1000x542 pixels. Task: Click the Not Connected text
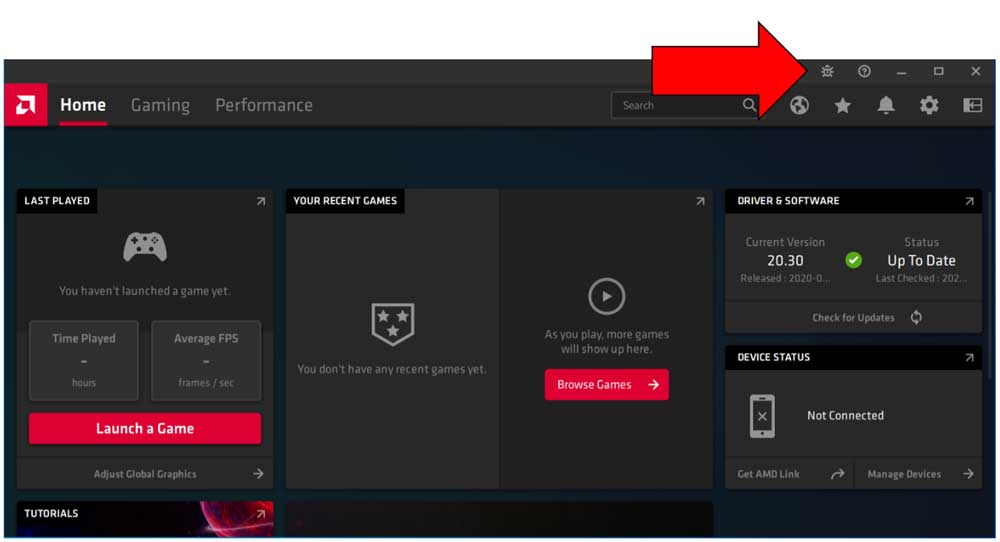coord(845,416)
